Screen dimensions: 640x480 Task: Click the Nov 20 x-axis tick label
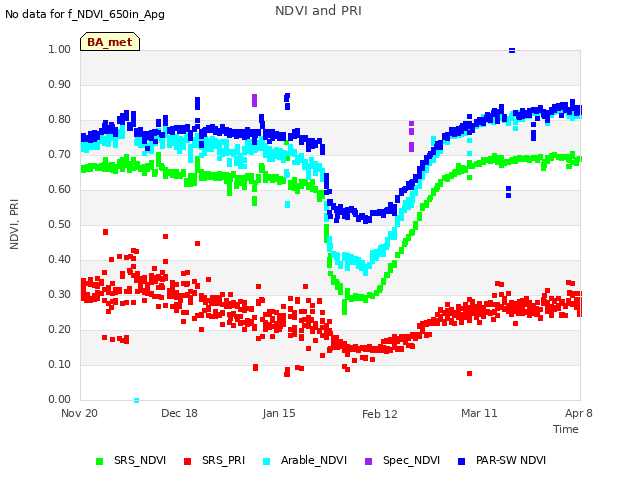(x=79, y=413)
